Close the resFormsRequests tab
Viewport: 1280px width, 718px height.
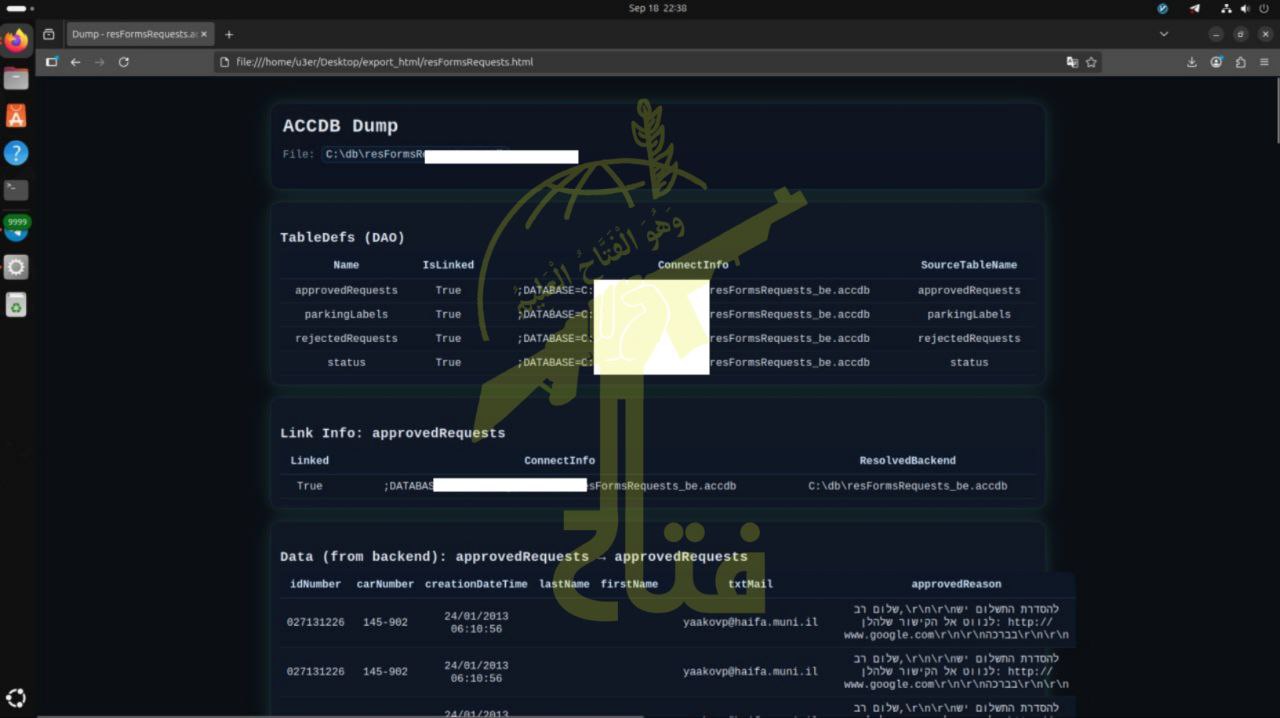(204, 34)
